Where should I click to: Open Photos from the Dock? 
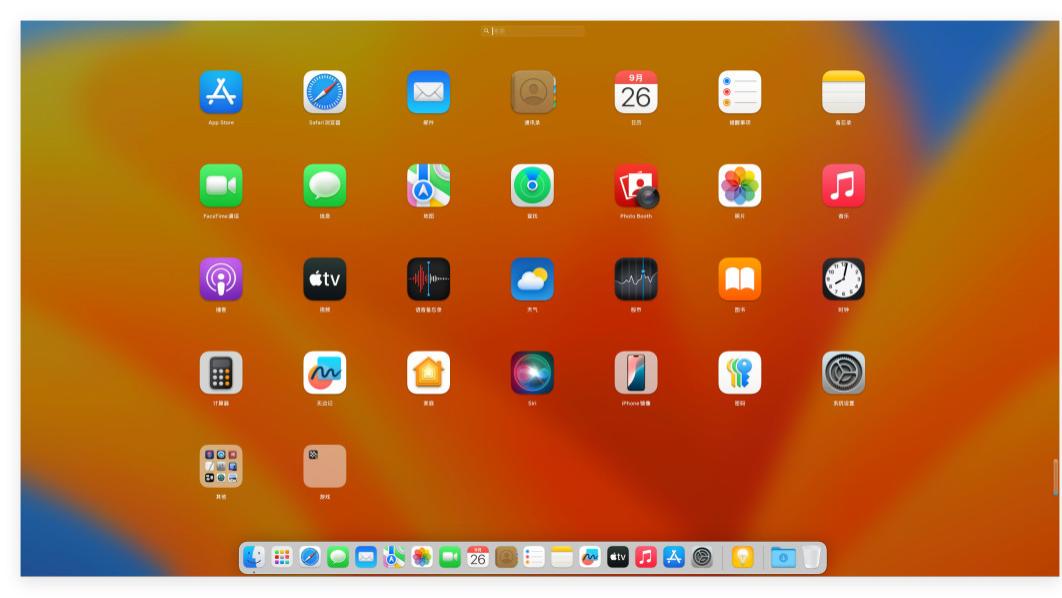pos(421,557)
